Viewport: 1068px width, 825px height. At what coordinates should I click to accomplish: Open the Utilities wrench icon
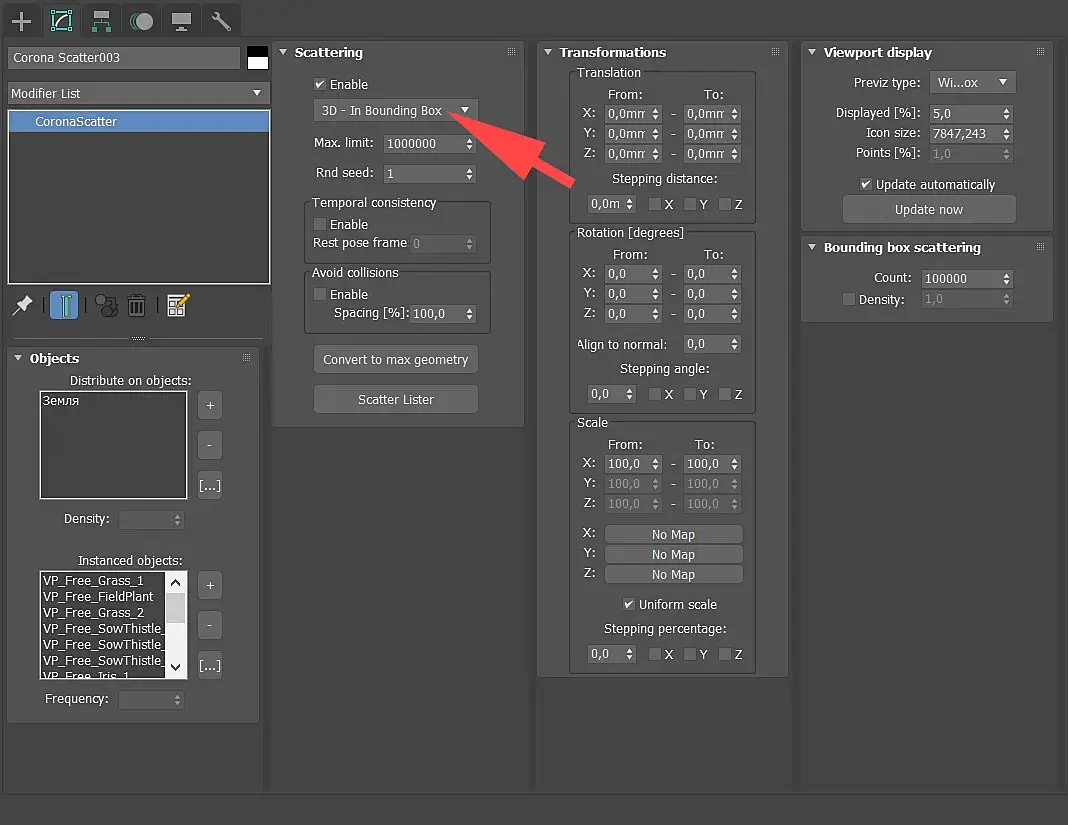pyautogui.click(x=221, y=21)
